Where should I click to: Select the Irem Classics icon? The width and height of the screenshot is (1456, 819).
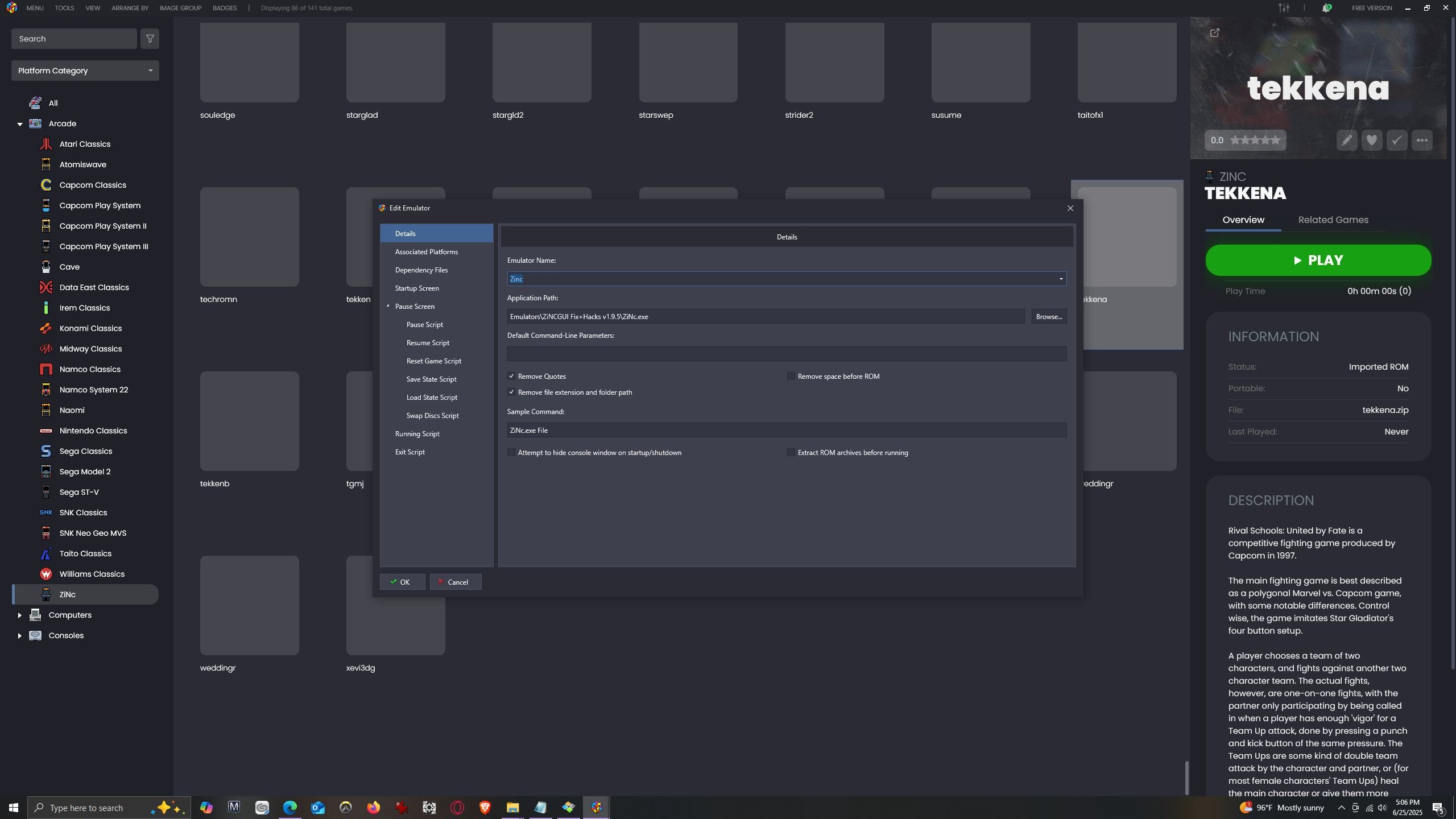point(46,308)
